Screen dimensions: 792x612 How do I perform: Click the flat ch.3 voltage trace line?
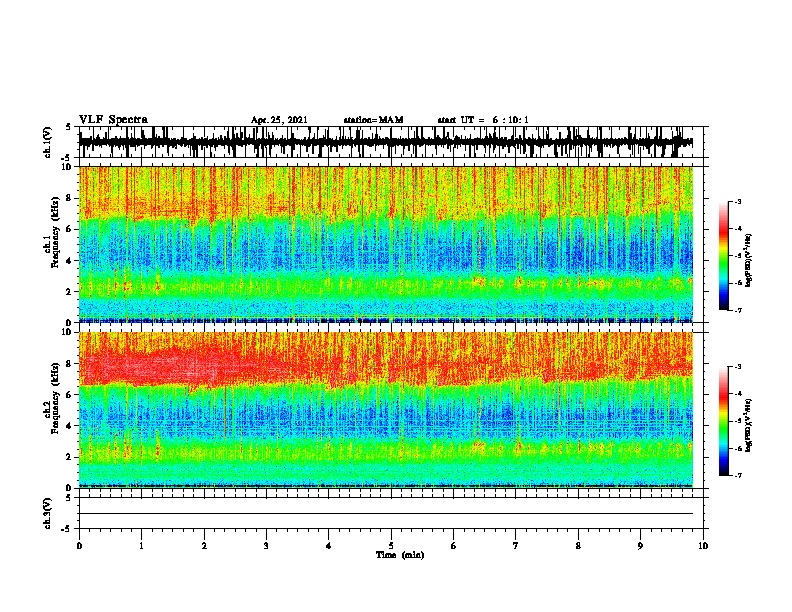click(386, 514)
